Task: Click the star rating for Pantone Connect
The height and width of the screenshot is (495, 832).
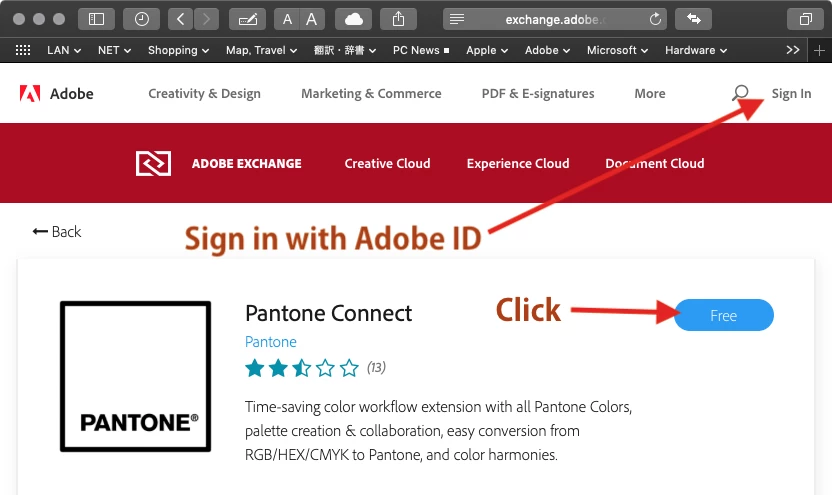Action: coord(302,368)
